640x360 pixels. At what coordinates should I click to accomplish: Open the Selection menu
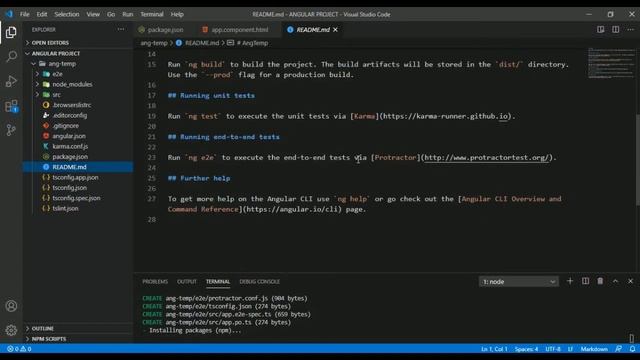click(x=67, y=14)
